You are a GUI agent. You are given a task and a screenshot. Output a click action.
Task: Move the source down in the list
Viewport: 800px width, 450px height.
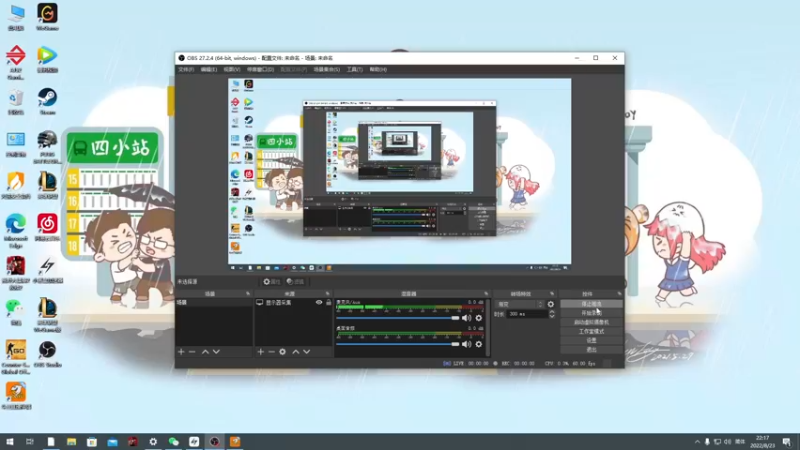click(x=307, y=352)
